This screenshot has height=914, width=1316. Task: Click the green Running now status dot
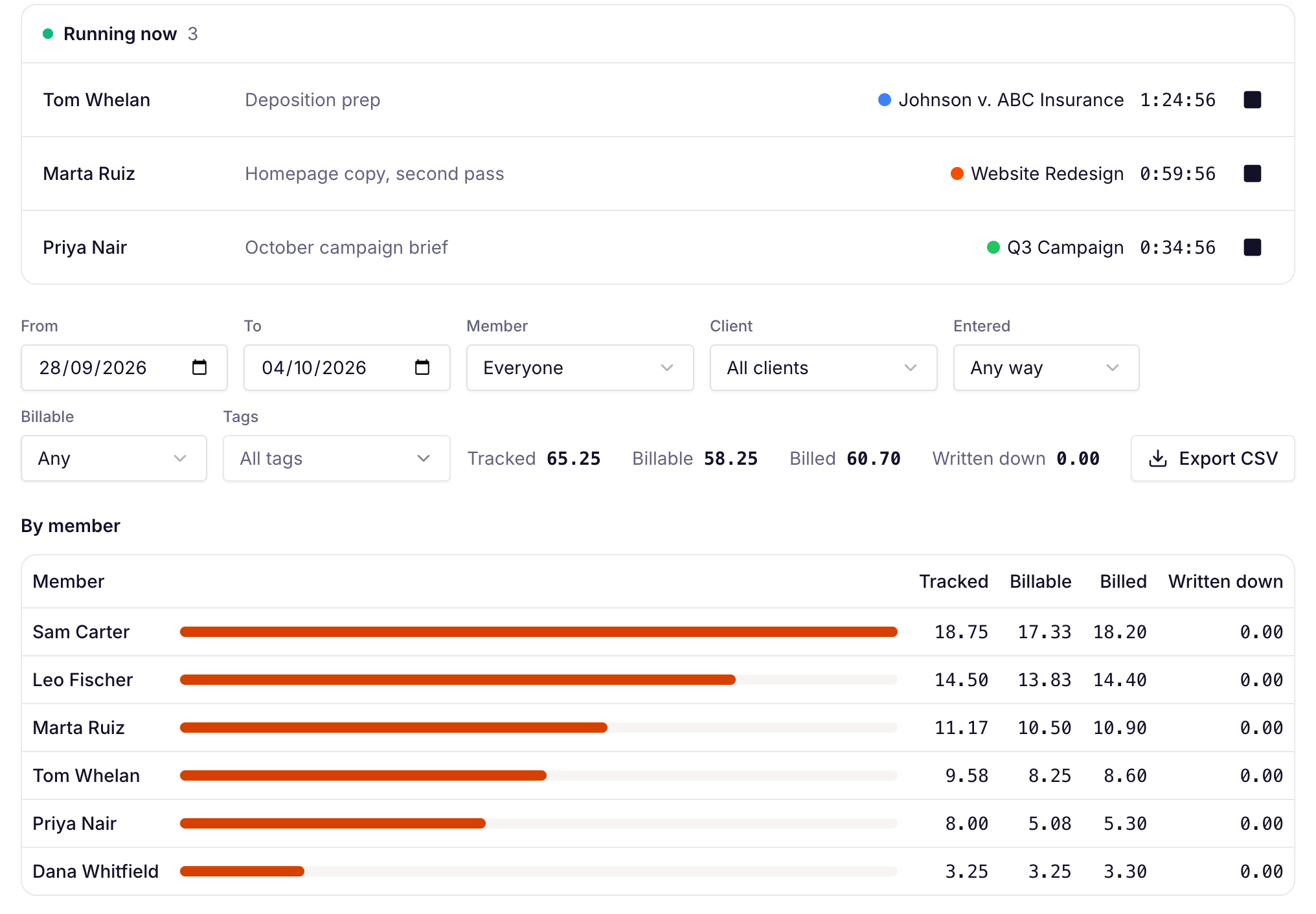tap(48, 34)
